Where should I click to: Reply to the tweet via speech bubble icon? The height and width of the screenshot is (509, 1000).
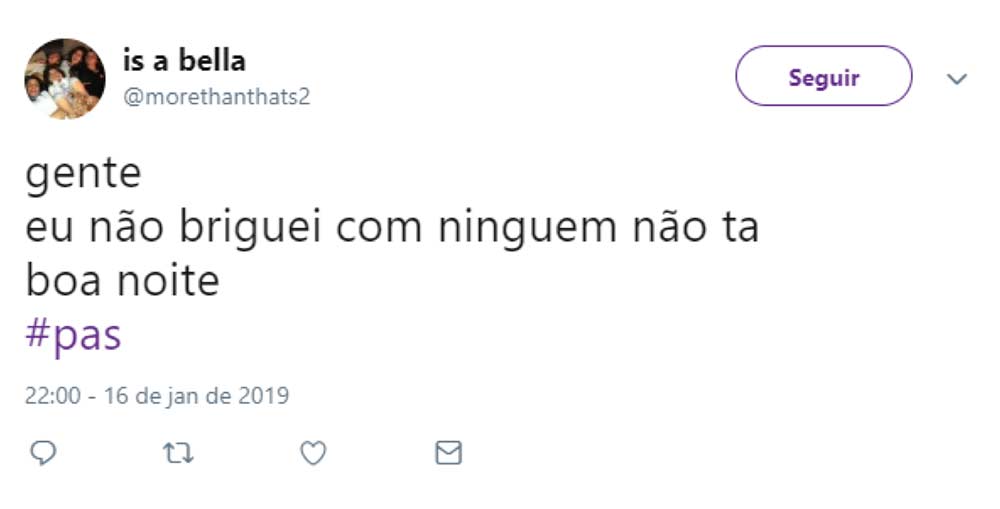43,454
